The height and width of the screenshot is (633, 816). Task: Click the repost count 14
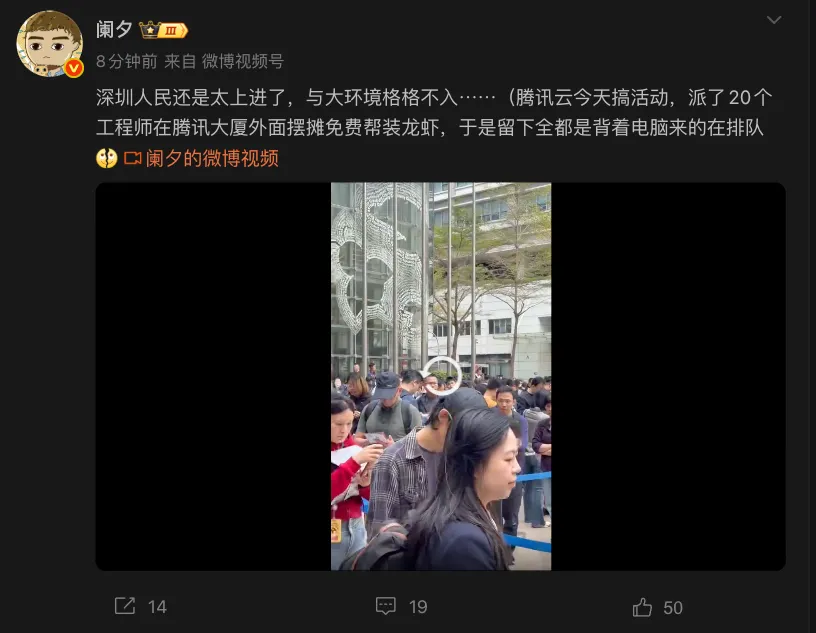pyautogui.click(x=157, y=607)
